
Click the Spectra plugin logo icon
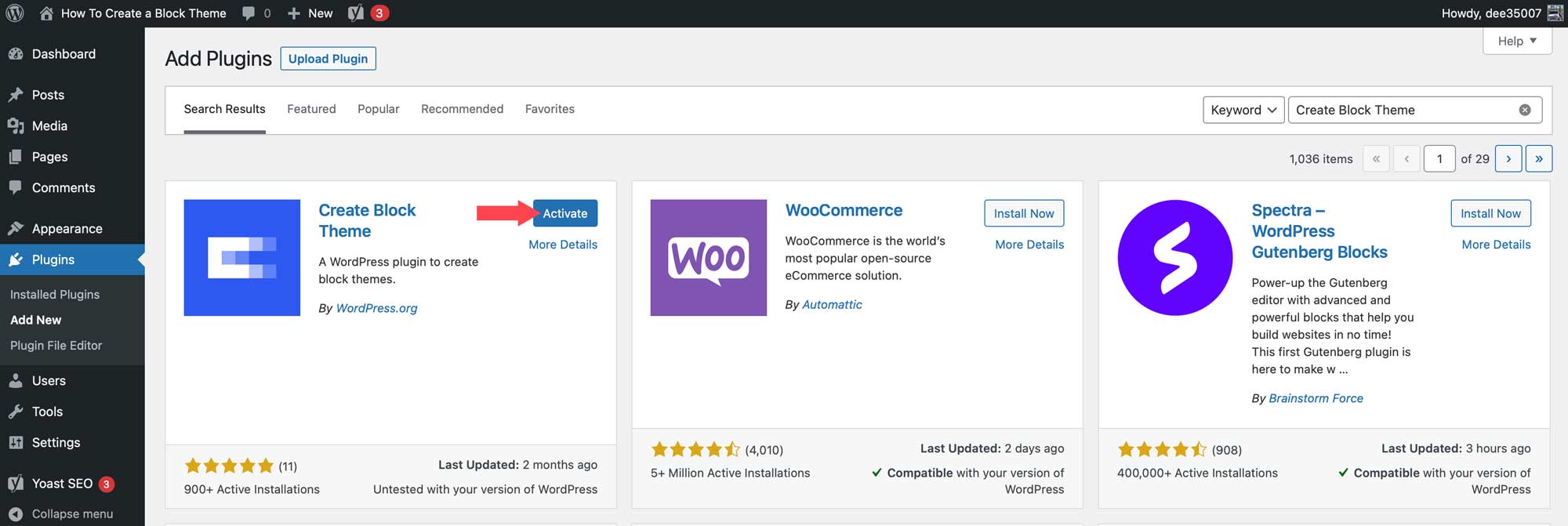pyautogui.click(x=1174, y=257)
